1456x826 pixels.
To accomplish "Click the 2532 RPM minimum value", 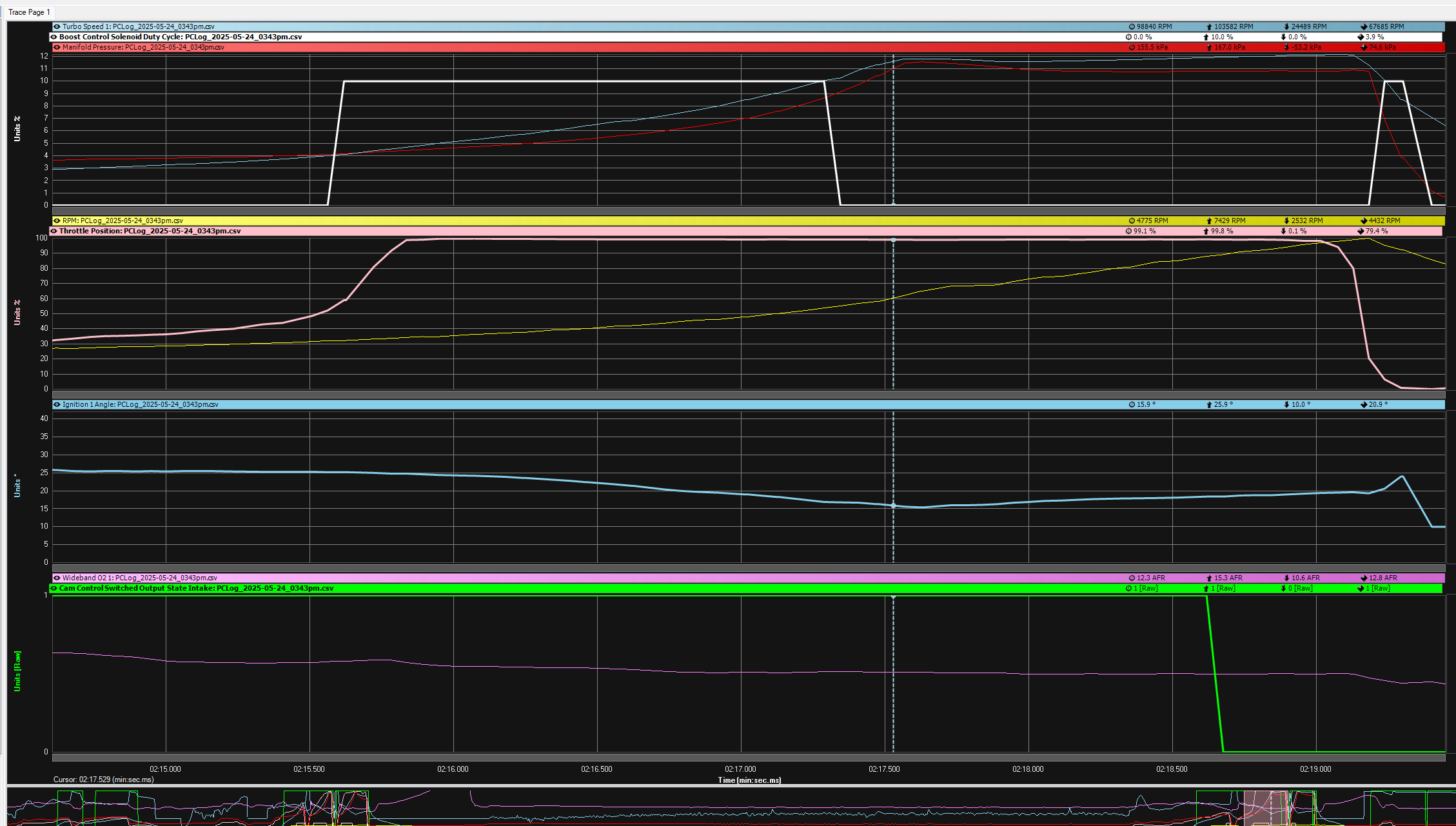I will pyautogui.click(x=1307, y=221).
